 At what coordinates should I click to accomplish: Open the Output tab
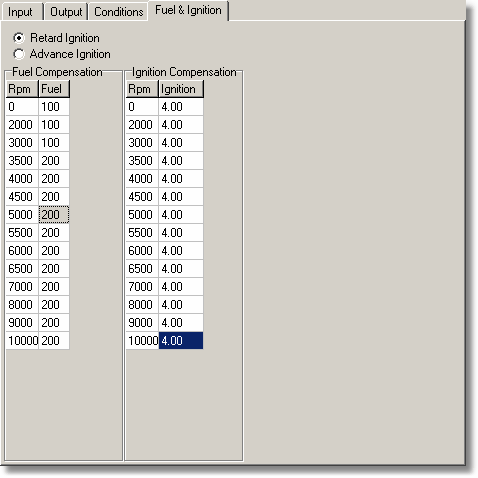point(66,12)
